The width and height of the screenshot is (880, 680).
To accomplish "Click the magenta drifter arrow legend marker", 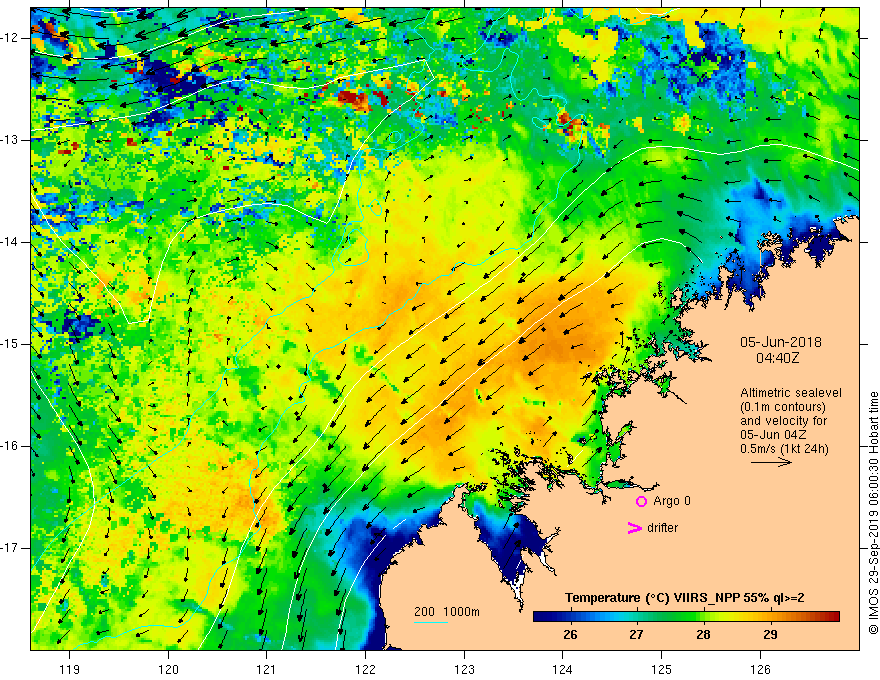I will (x=634, y=528).
